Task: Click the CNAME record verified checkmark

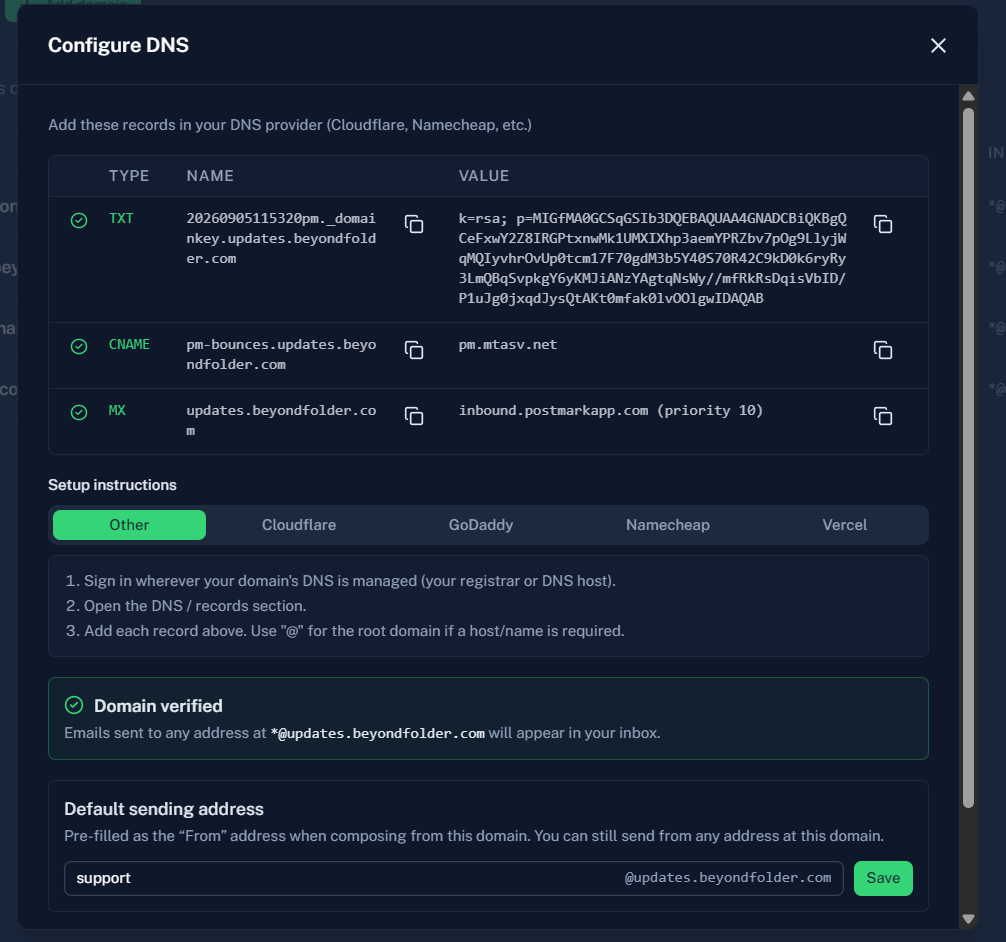Action: [x=79, y=347]
